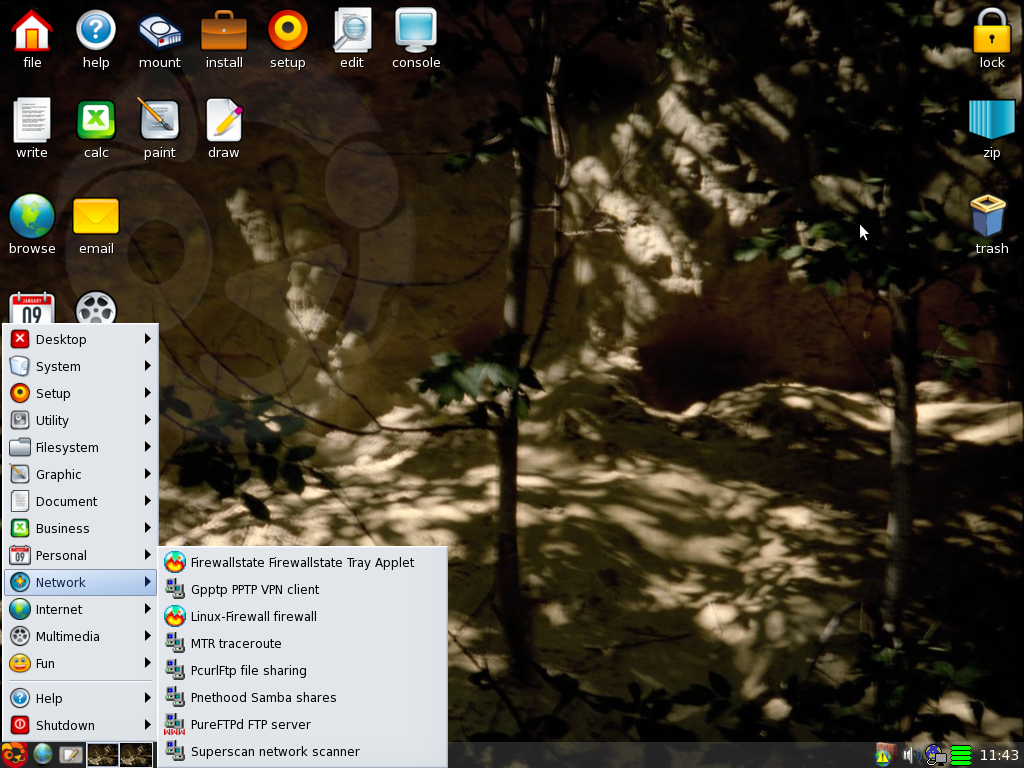The image size is (1024, 768).
Task: Choose Superscan network scanner from menu
Action: pyautogui.click(x=275, y=751)
